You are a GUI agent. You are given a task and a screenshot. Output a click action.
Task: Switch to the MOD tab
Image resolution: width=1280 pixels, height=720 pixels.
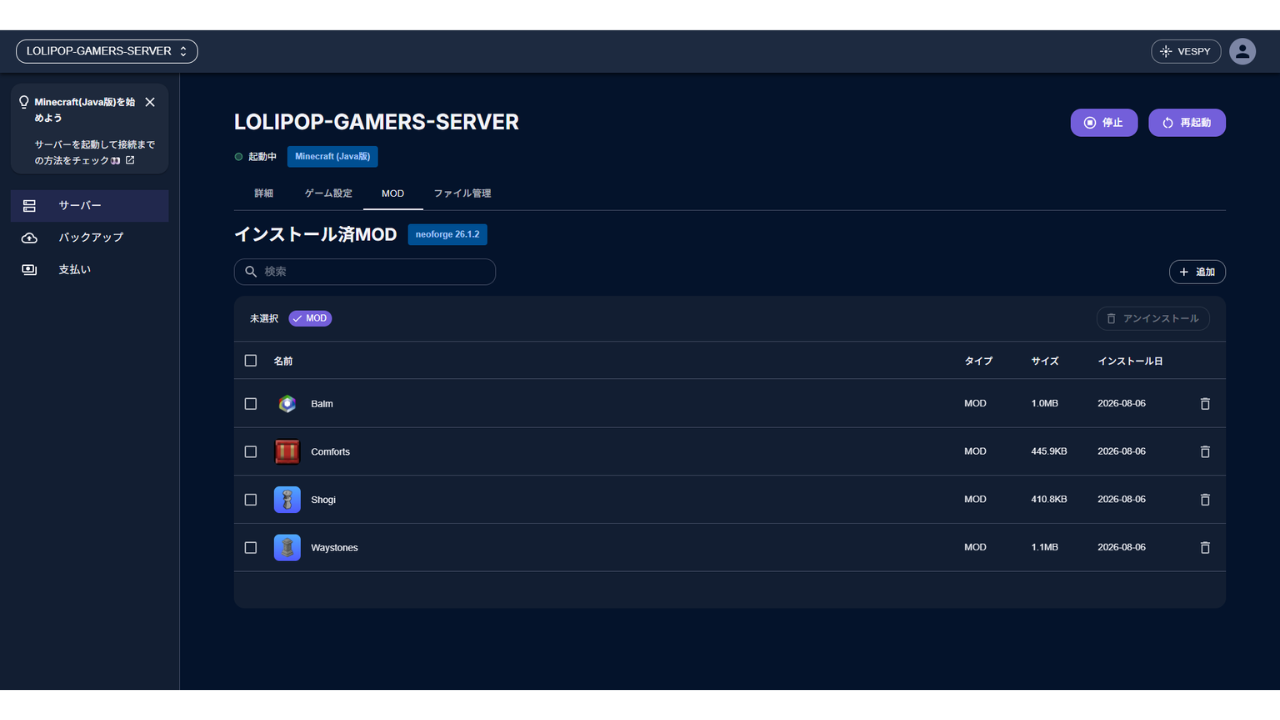[393, 193]
